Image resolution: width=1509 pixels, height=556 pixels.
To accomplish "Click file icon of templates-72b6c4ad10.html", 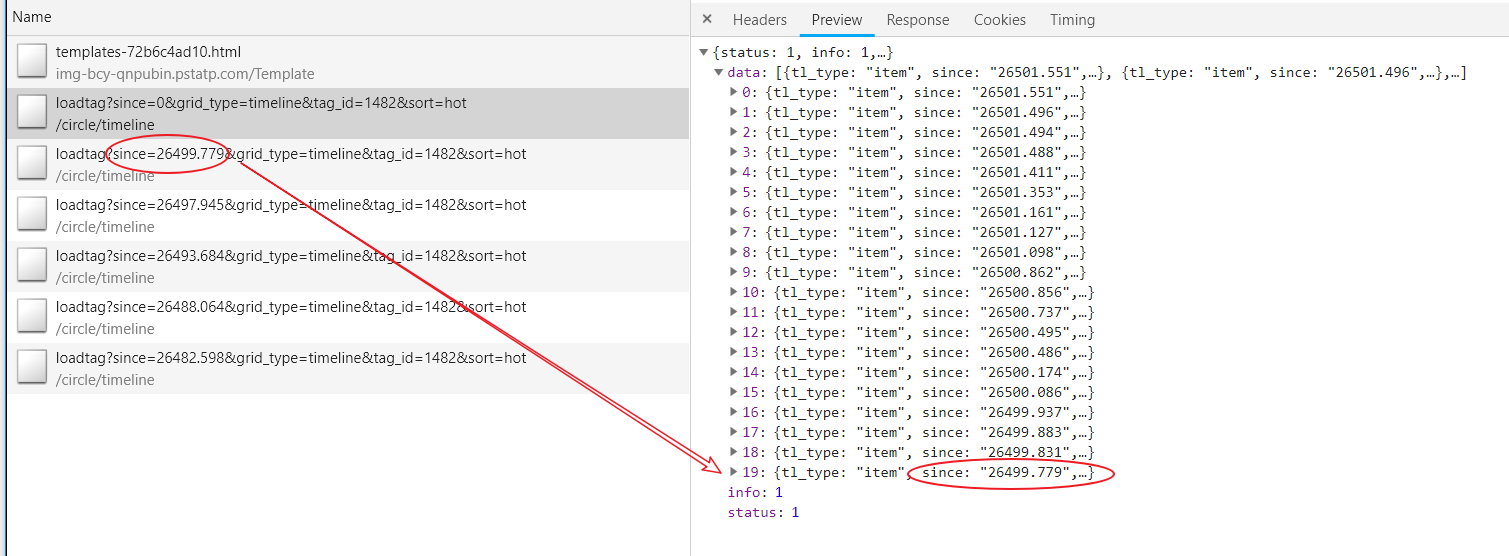I will coord(32,62).
